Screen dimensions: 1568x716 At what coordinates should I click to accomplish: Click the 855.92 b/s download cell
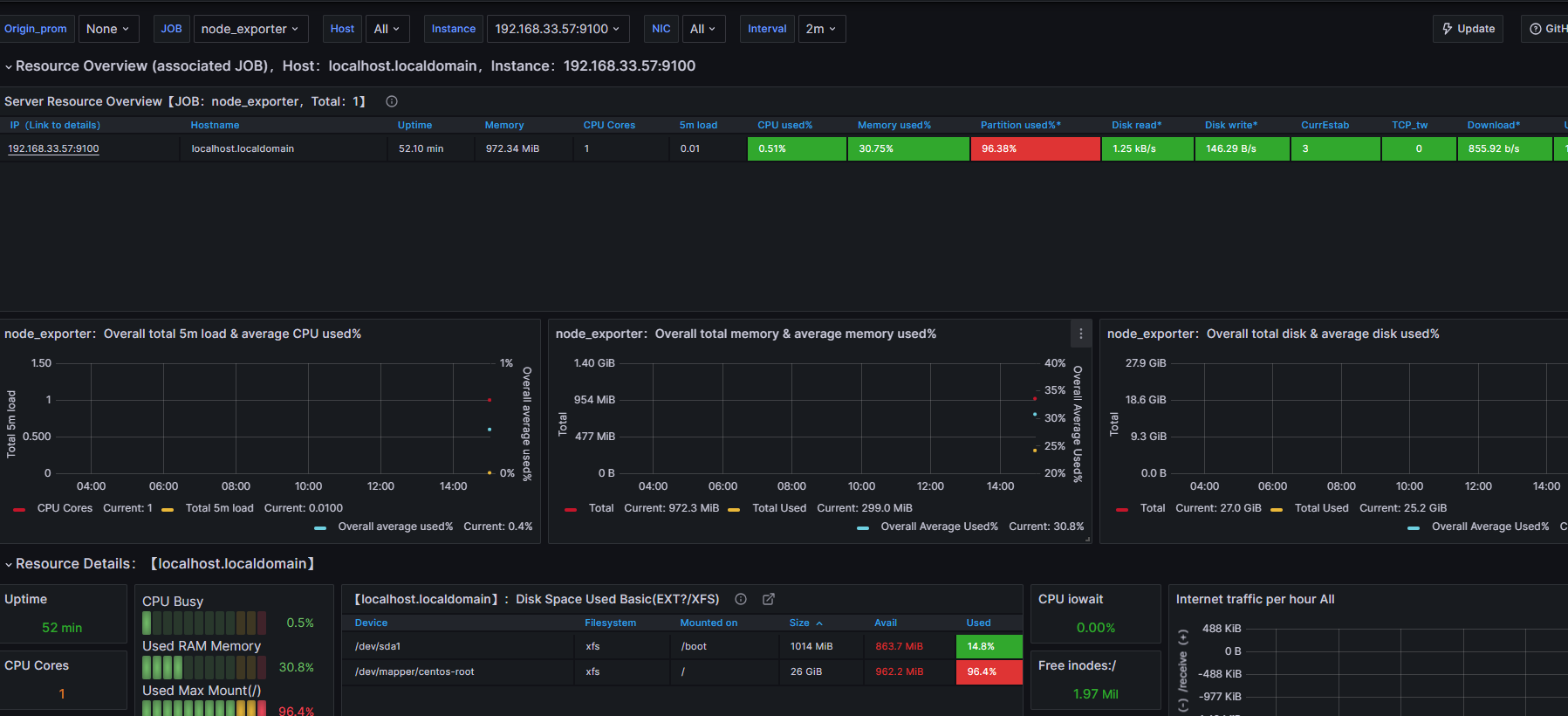tap(1504, 148)
